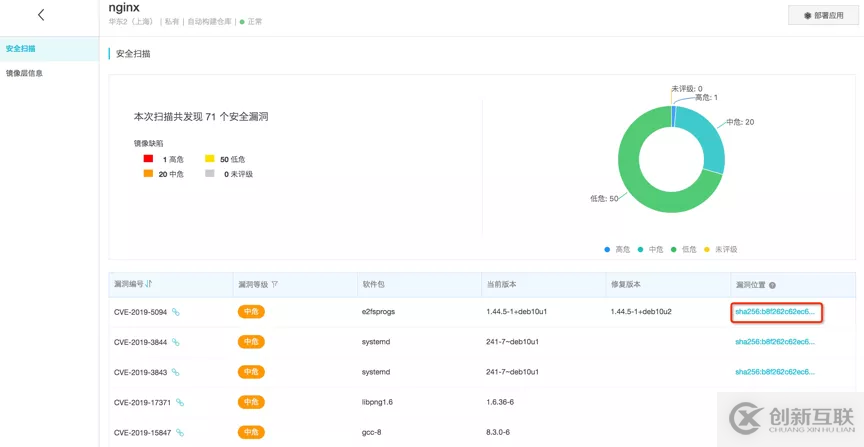Select the CVE-2019-5094 text
Image resolution: width=864 pixels, height=447 pixels.
click(141, 312)
